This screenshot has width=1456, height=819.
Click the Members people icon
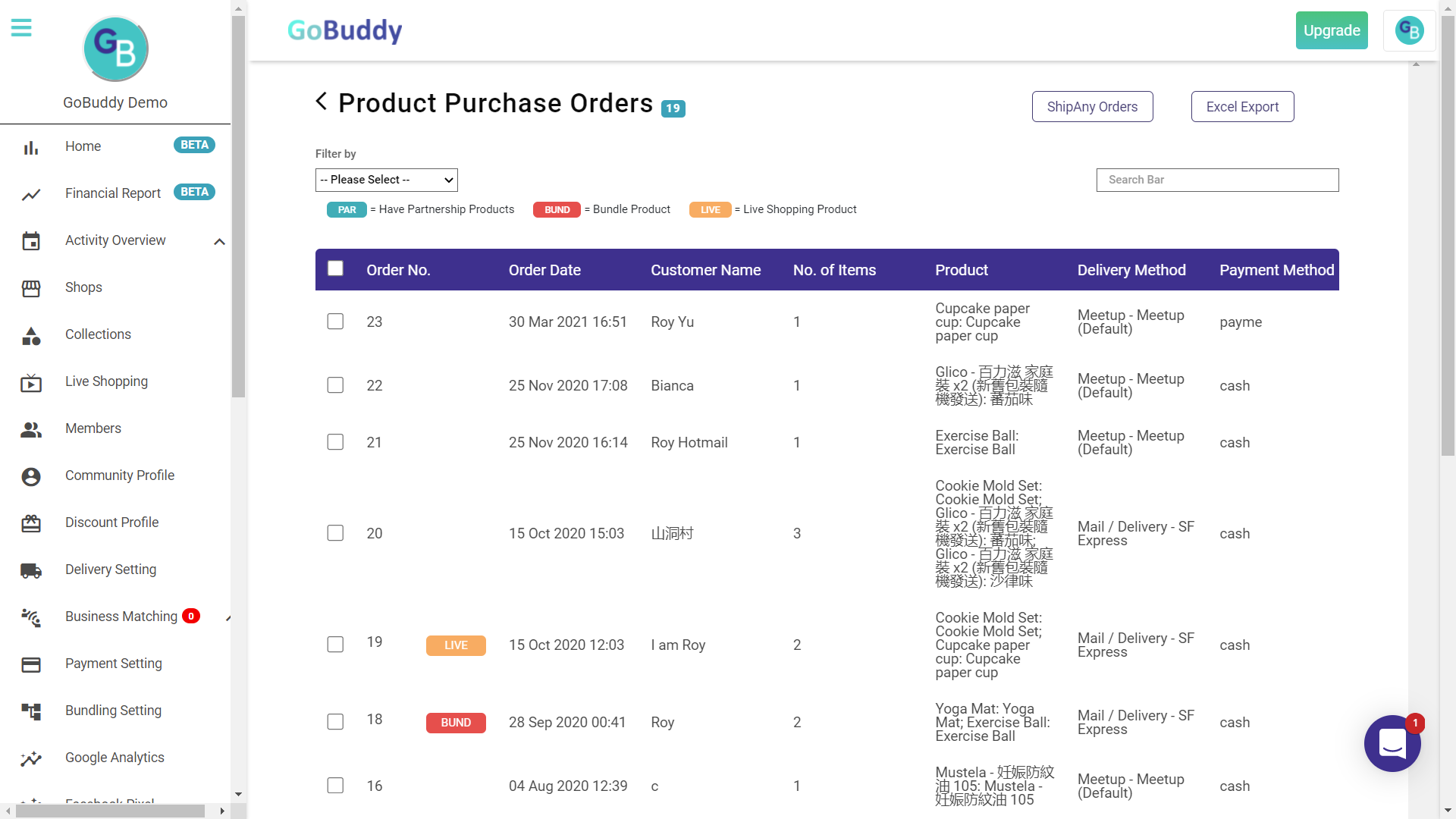pyautogui.click(x=31, y=429)
